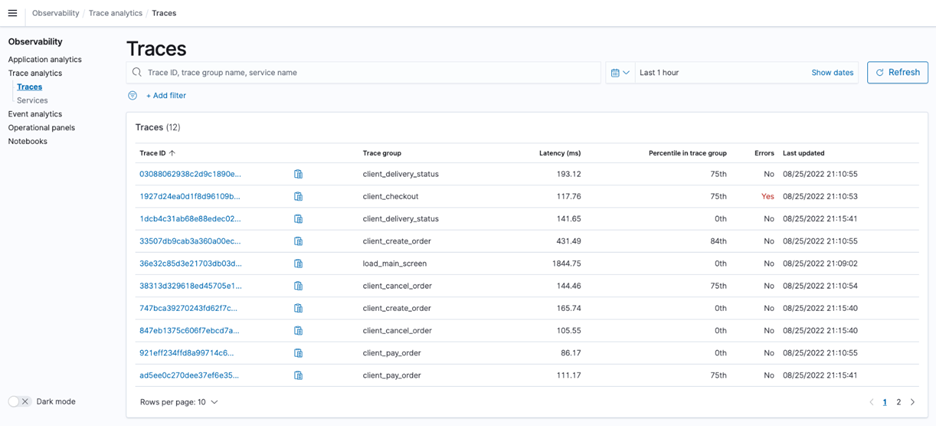
Task: Select page 1 in pagination
Action: (885, 402)
